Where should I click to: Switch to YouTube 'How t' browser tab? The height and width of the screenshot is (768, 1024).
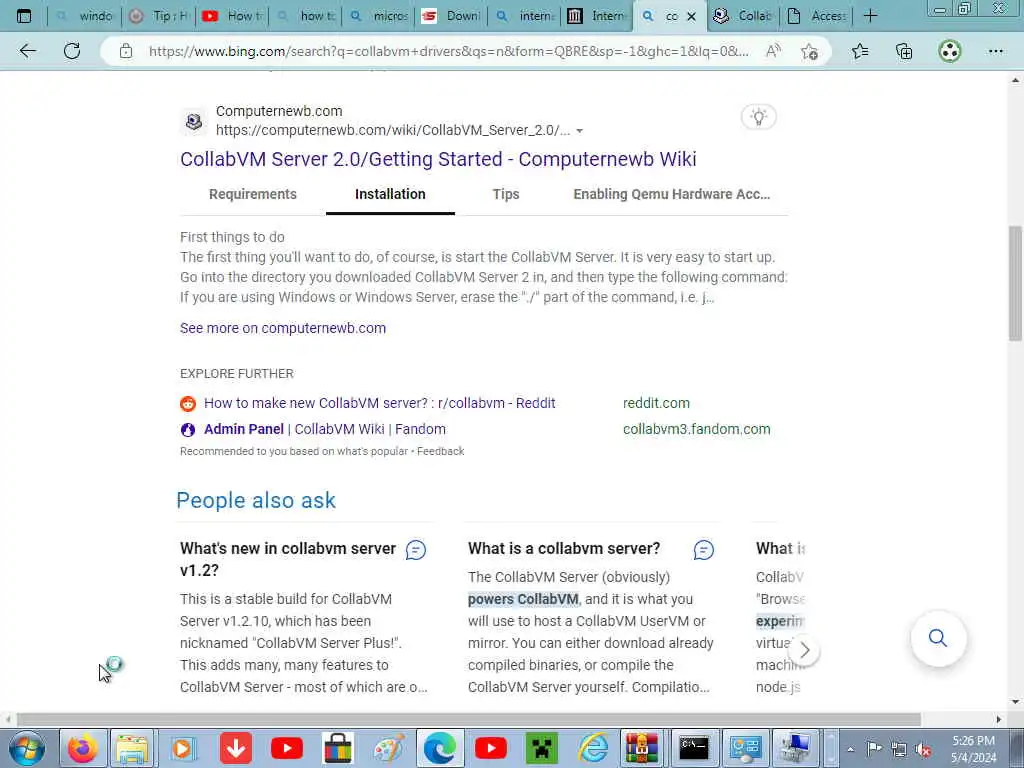[x=232, y=16]
